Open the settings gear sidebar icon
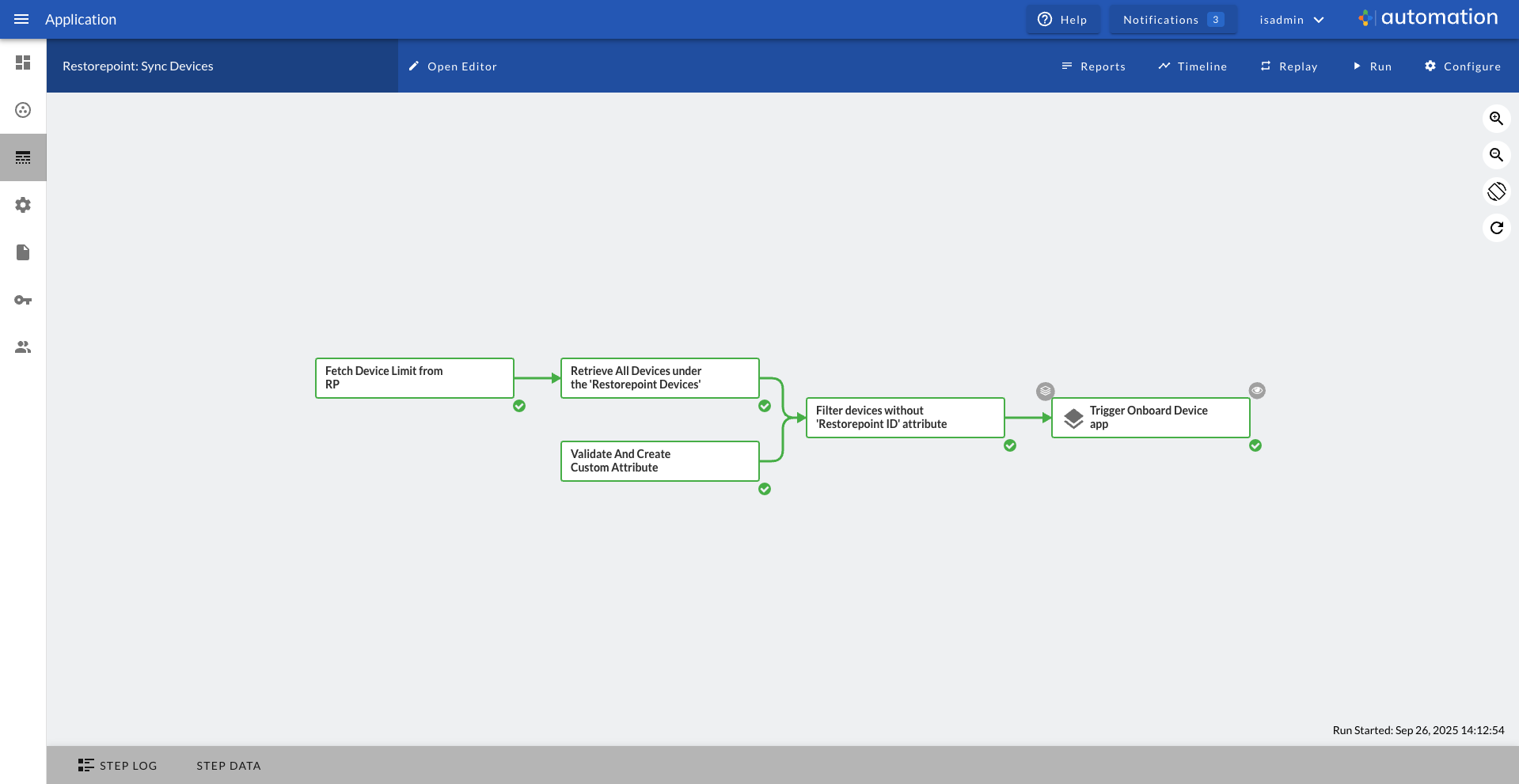1519x784 pixels. [23, 205]
